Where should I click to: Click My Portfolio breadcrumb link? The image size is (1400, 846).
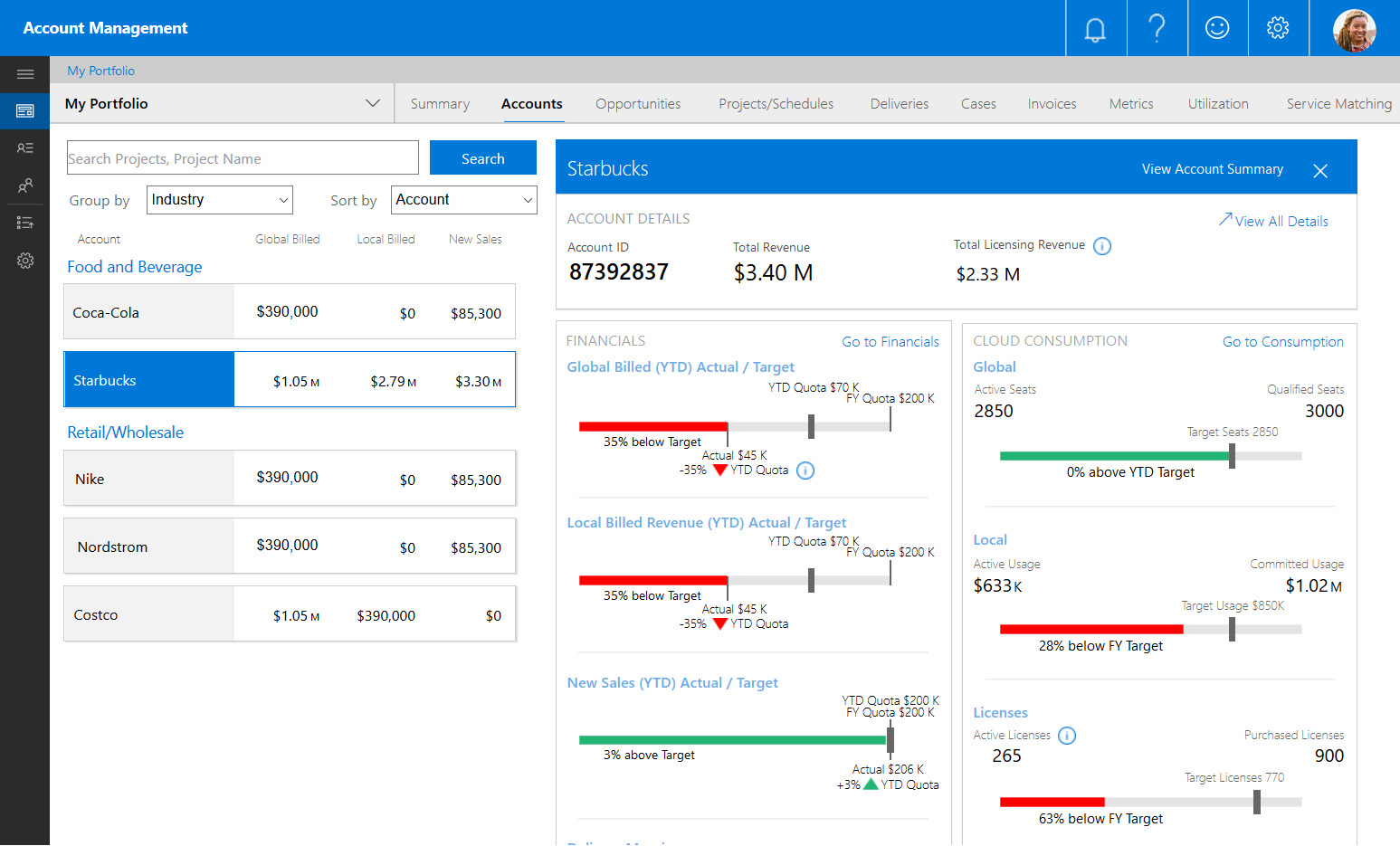pyautogui.click(x=100, y=71)
